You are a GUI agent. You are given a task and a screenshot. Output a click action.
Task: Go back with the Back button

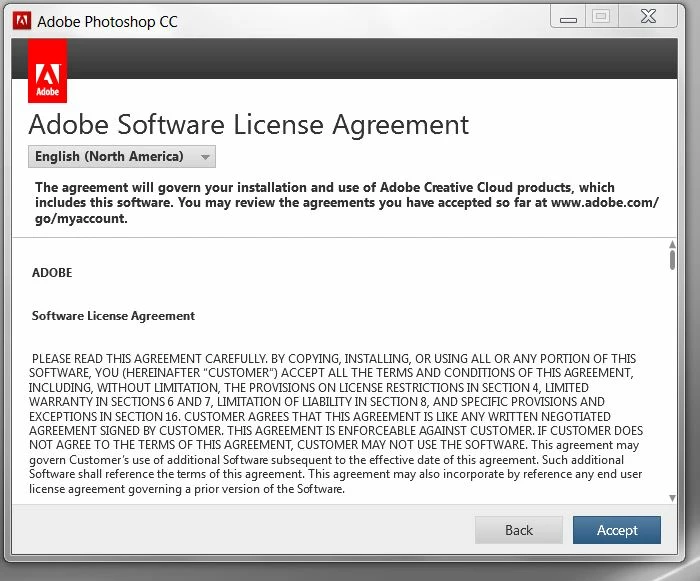click(519, 530)
